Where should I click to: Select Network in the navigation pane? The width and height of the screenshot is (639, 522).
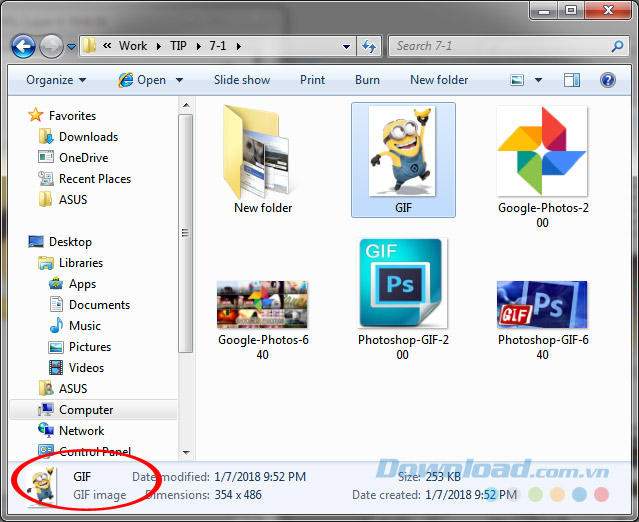(82, 431)
